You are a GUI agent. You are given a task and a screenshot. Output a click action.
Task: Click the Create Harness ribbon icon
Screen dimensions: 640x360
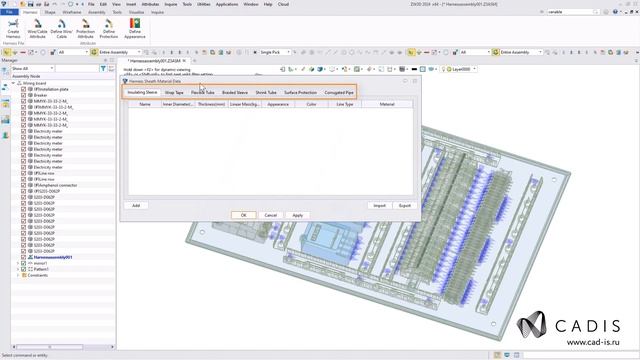[x=13, y=29]
